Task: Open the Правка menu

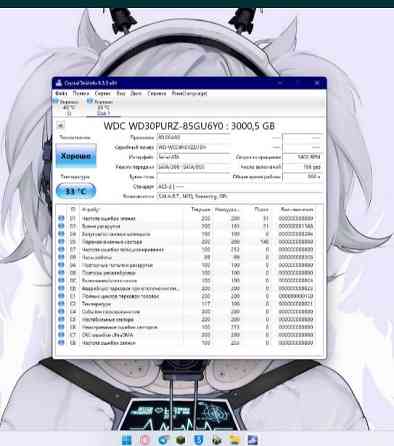Action: pos(81,93)
